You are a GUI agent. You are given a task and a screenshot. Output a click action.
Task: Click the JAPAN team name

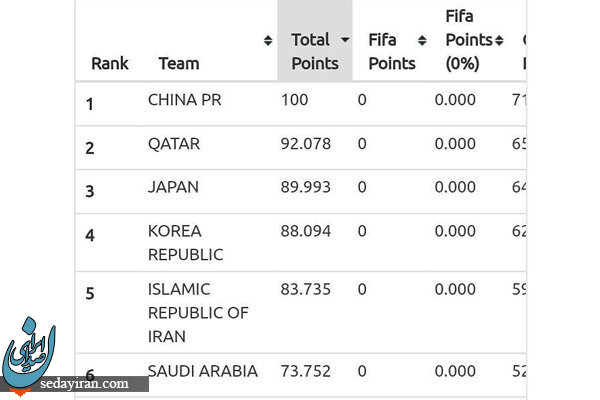pos(173,187)
